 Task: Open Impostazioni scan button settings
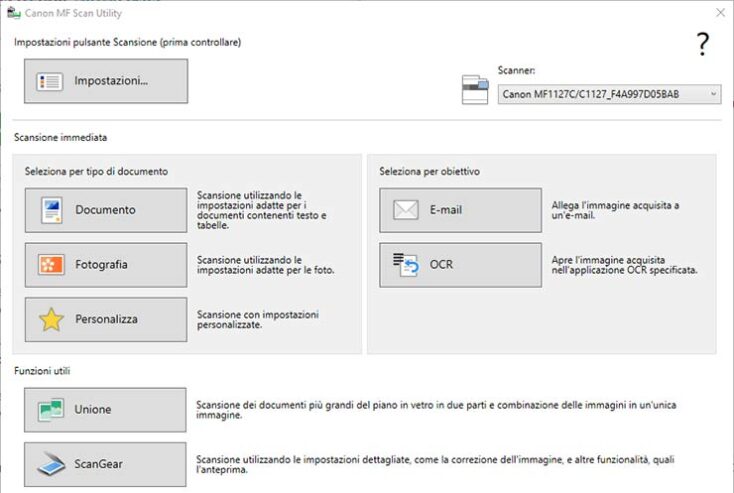[x=106, y=81]
